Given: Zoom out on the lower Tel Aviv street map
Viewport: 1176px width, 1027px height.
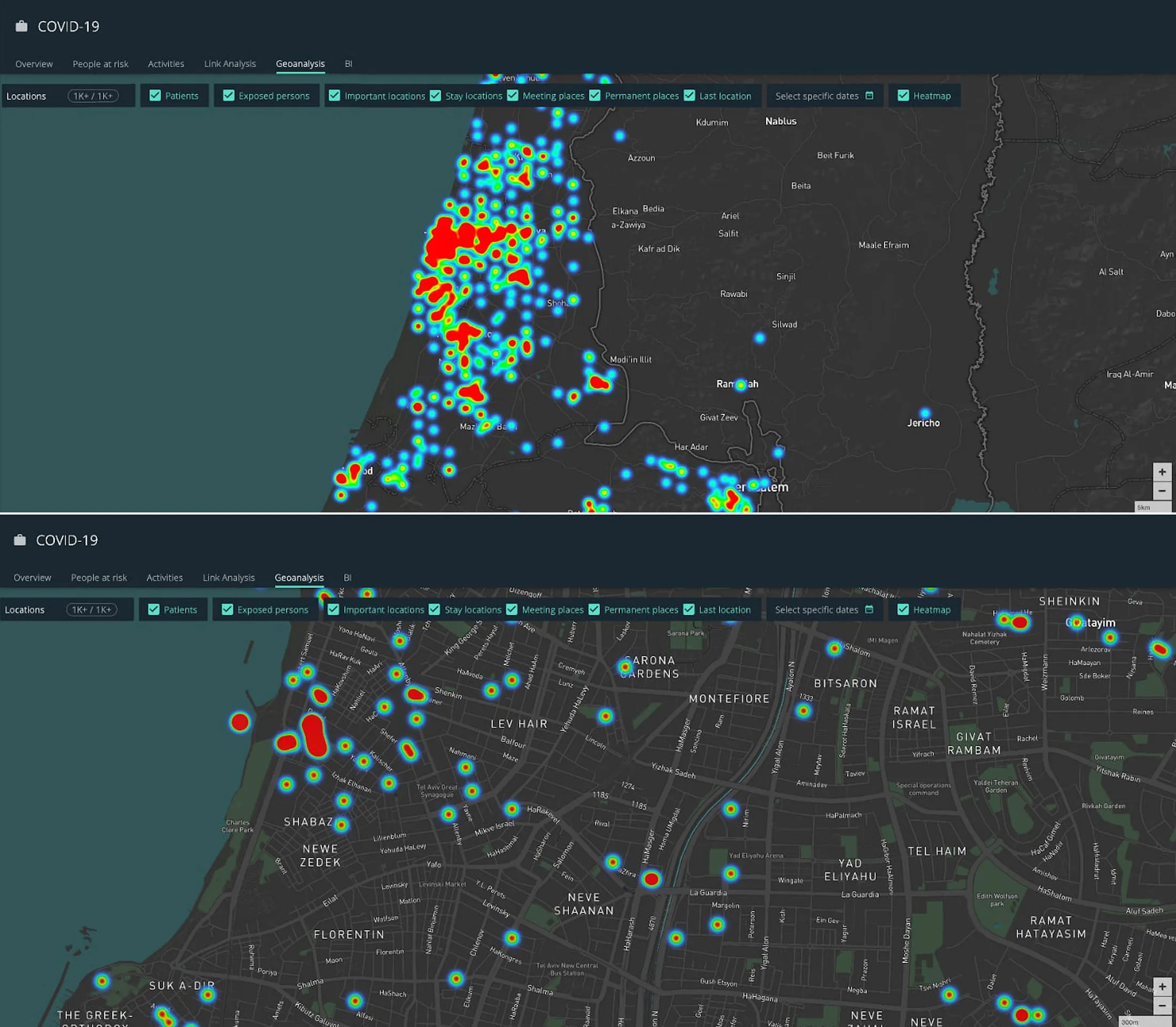Looking at the screenshot, I should (x=1162, y=1005).
